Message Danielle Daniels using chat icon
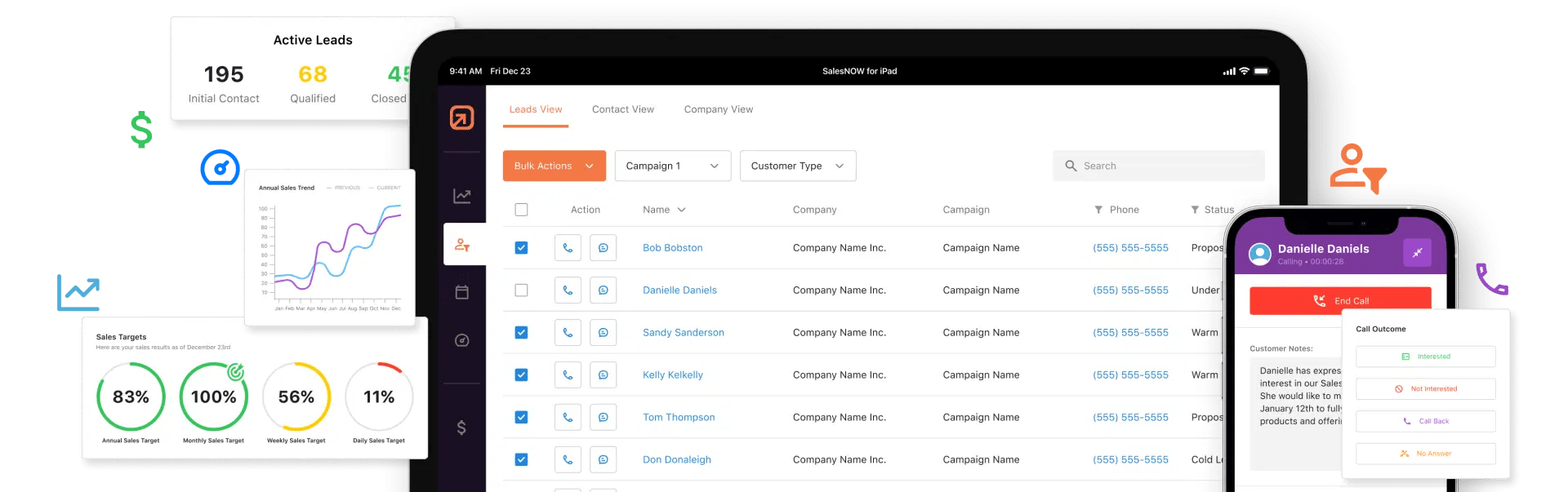 (x=603, y=290)
